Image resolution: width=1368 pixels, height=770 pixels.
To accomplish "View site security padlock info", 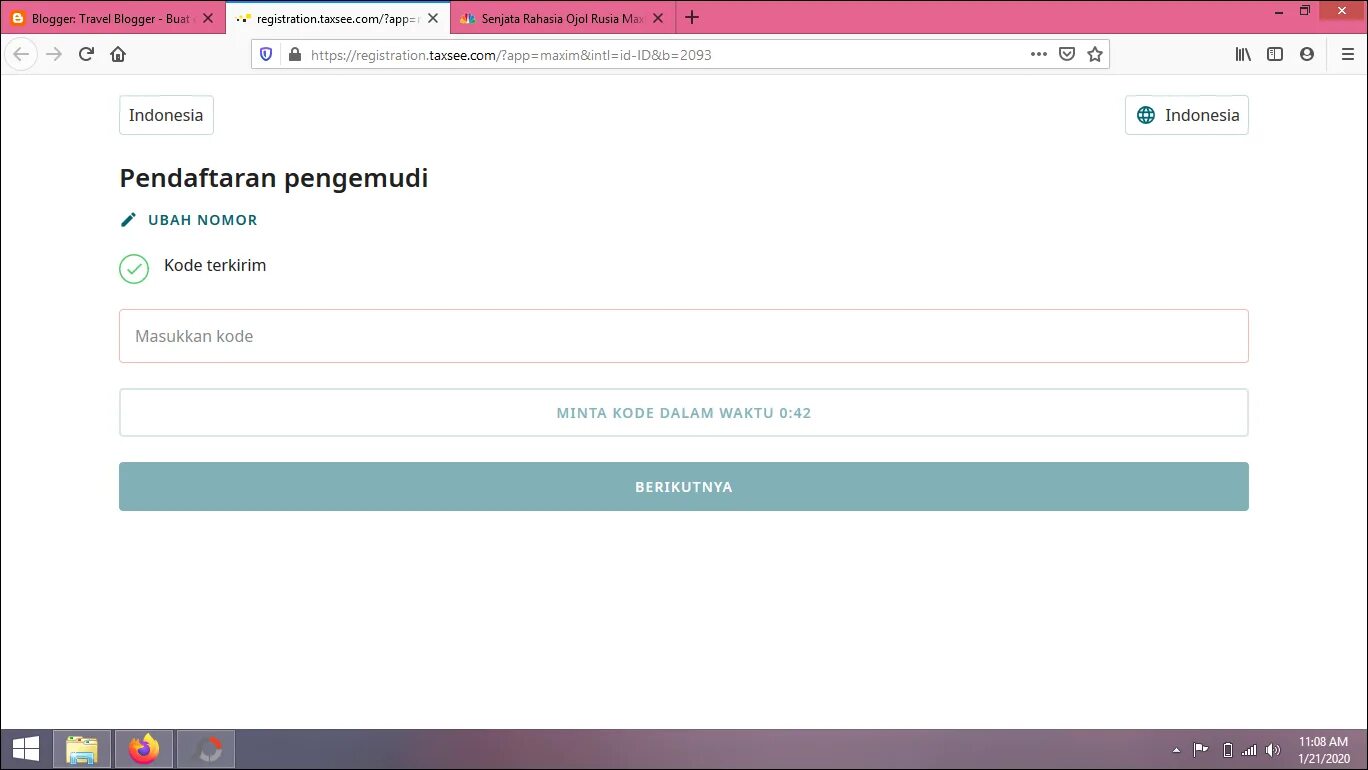I will (x=294, y=55).
